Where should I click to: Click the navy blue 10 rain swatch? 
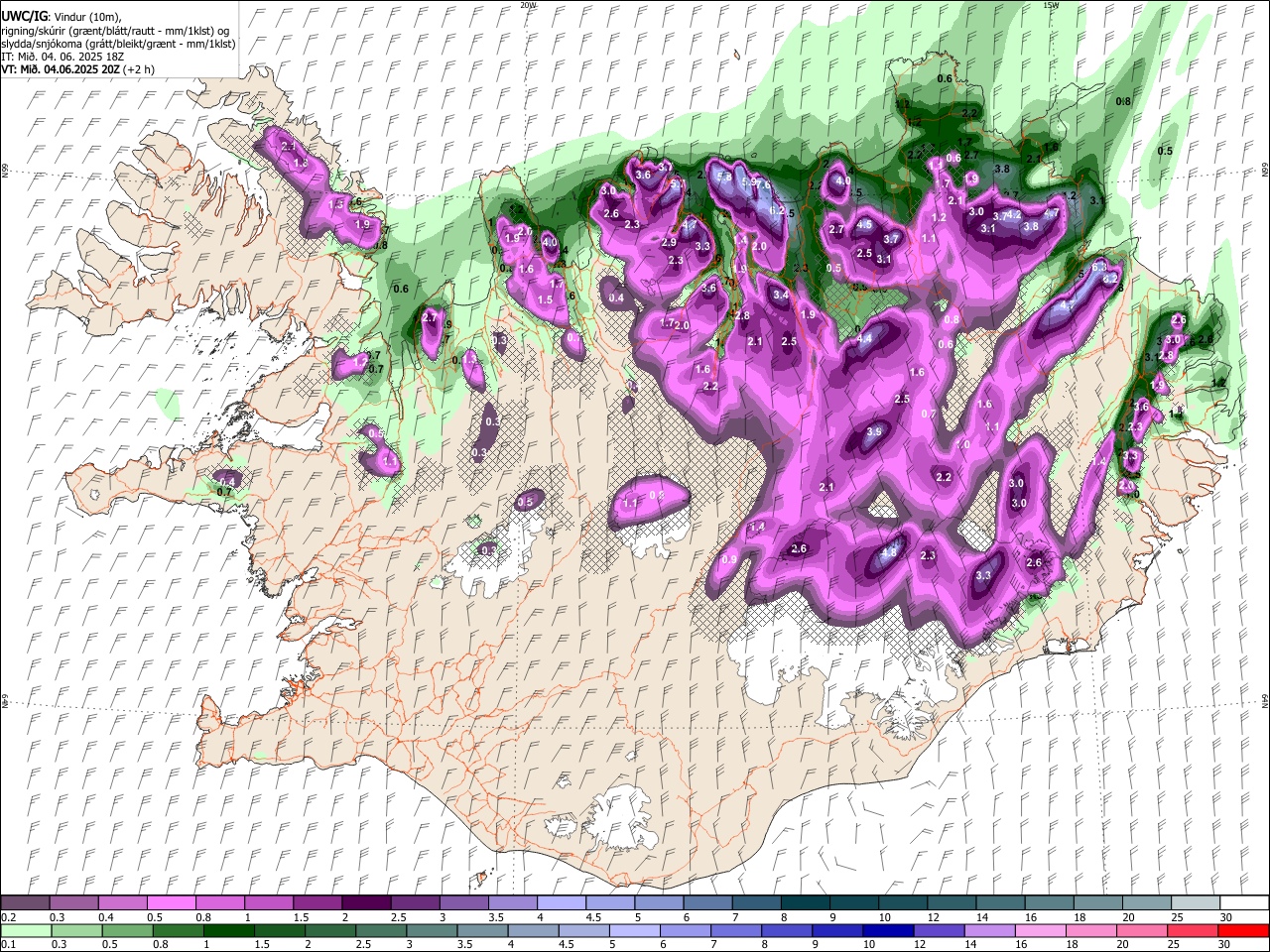click(888, 930)
